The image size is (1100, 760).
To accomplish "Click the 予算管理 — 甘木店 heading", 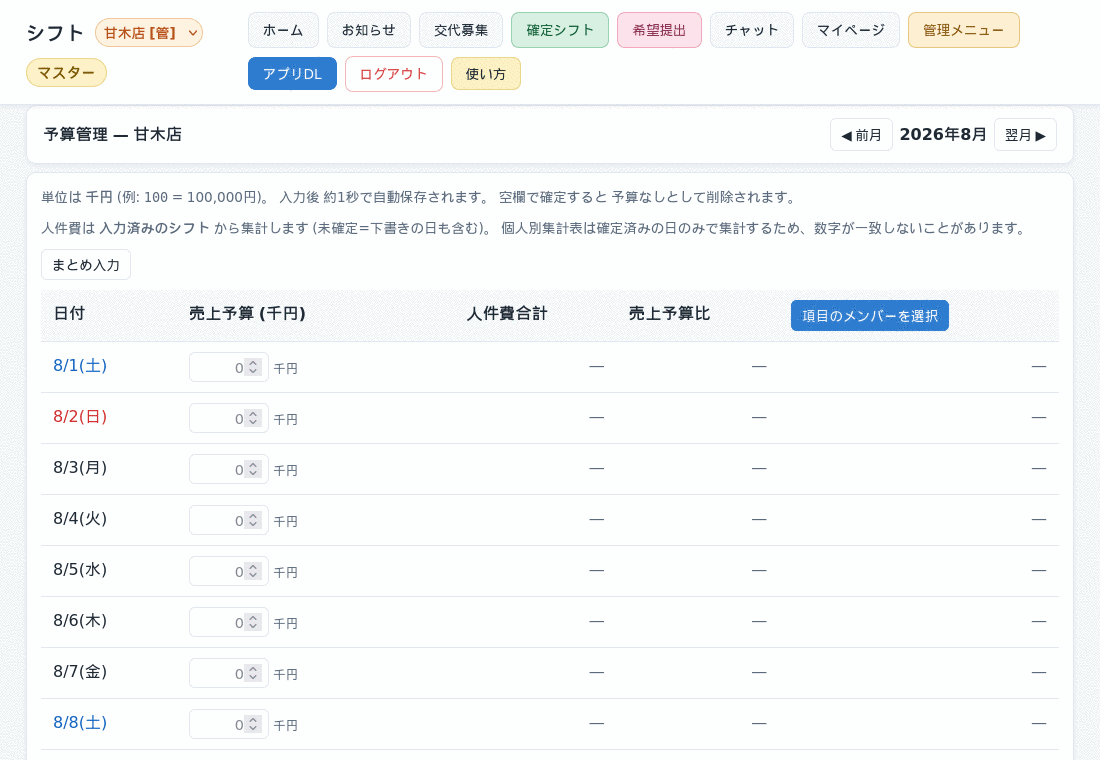I will pos(113,135).
